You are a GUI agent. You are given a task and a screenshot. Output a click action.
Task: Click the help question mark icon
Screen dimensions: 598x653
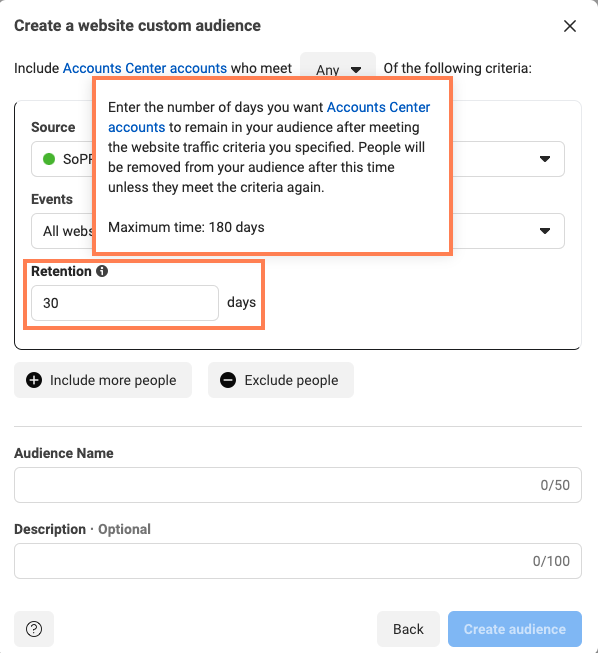[x=34, y=629]
